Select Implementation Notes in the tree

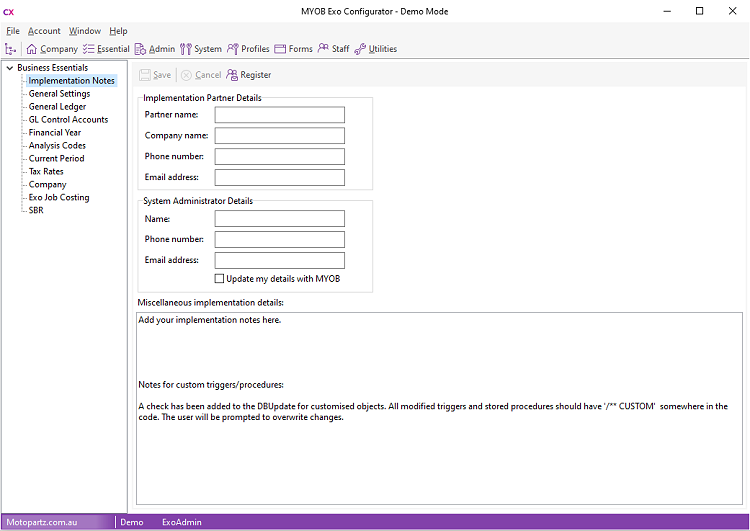pos(71,81)
